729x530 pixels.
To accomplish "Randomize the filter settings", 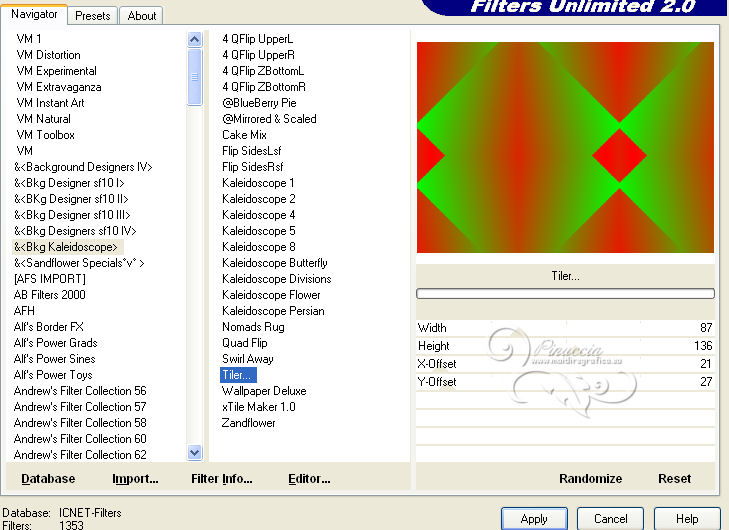I will (x=590, y=479).
